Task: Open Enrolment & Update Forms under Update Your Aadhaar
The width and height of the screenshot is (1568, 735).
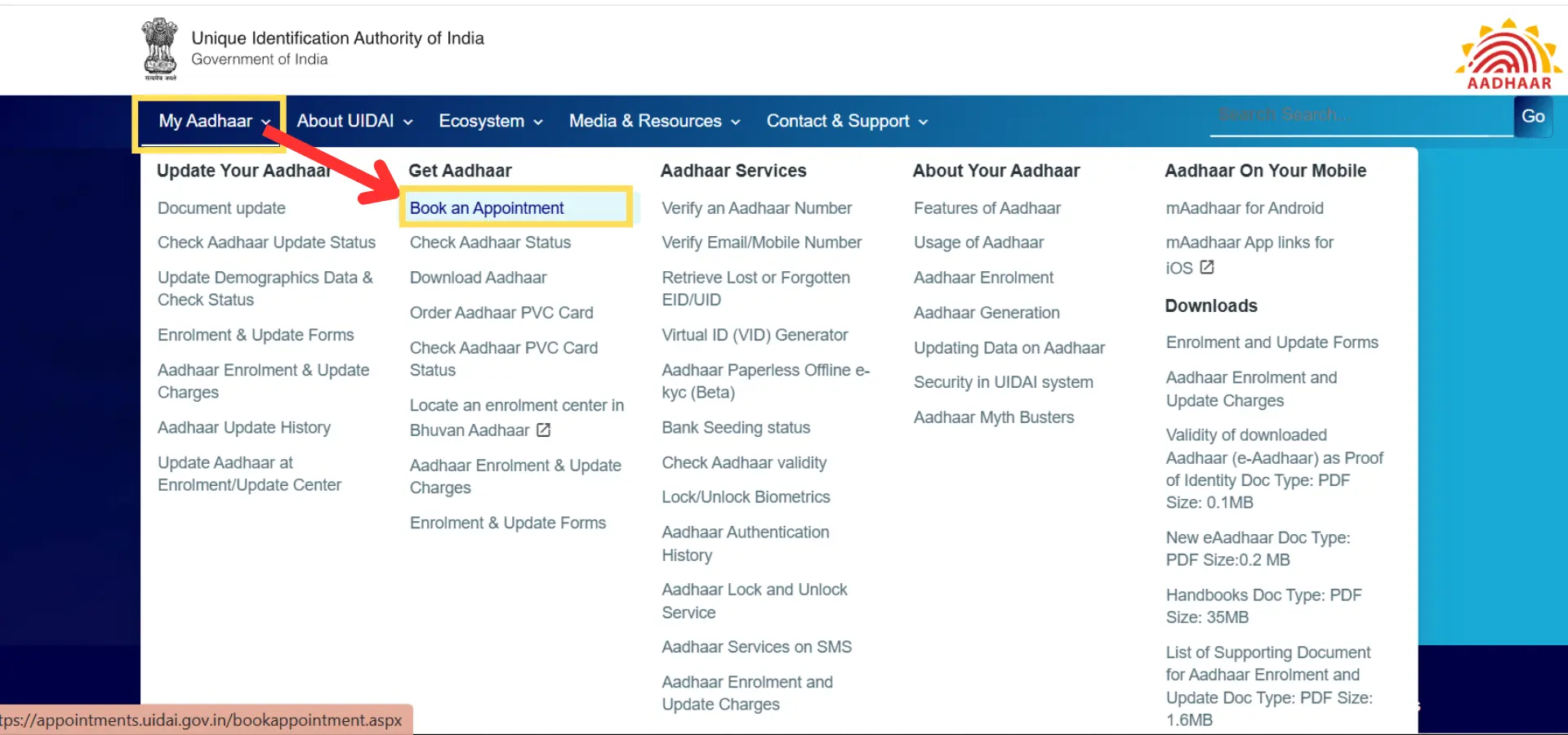Action: [256, 335]
